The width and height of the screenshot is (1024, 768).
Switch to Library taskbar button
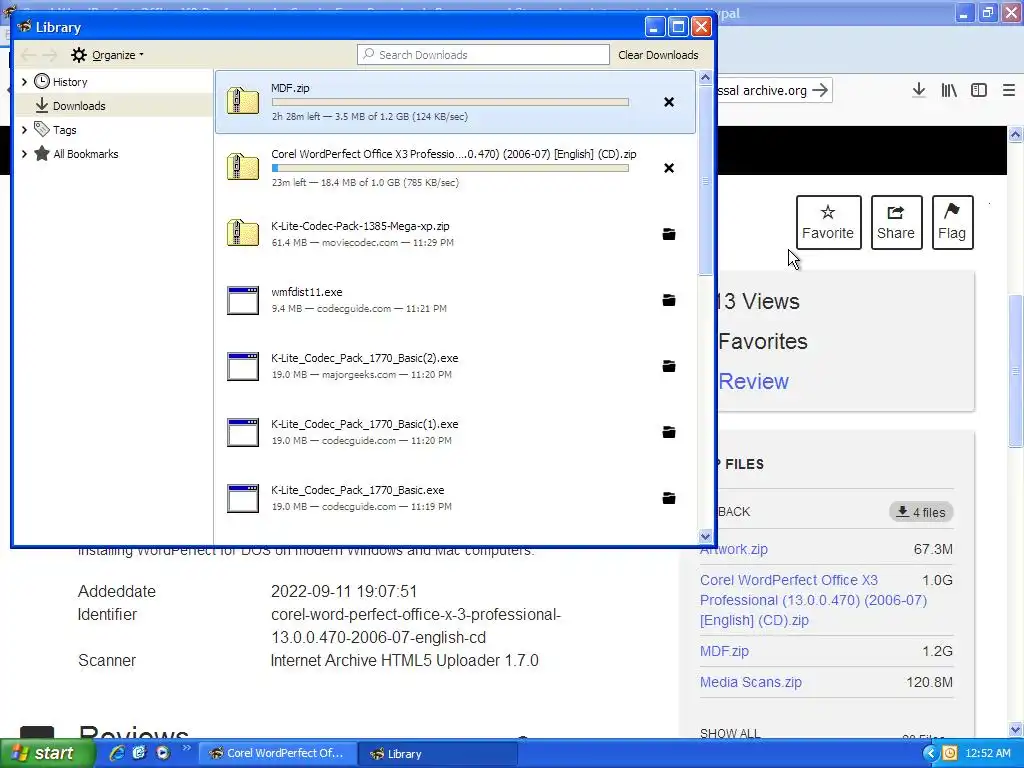[x=438, y=754]
